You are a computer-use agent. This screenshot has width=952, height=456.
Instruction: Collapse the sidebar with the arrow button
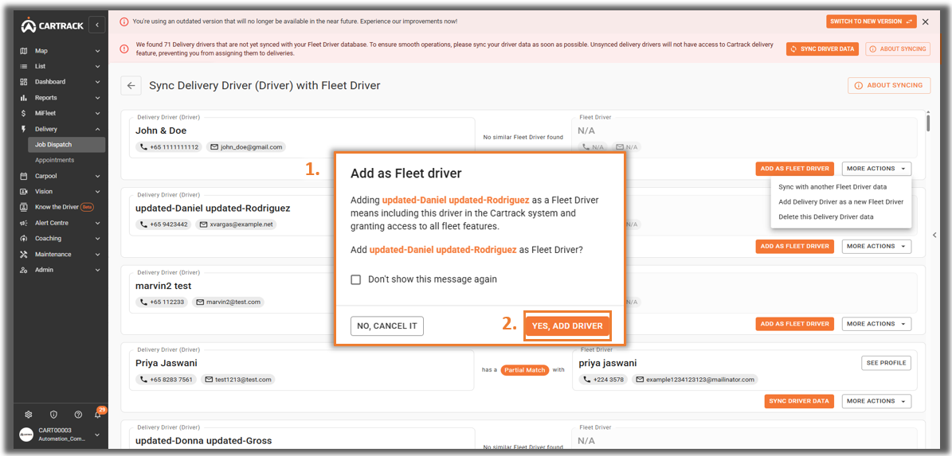(97, 26)
